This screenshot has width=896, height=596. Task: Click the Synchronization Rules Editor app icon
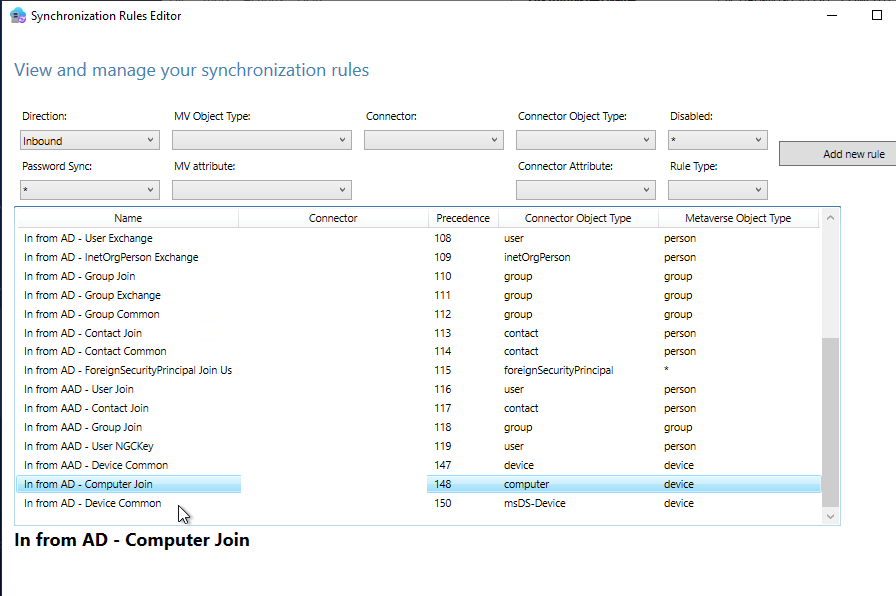tap(16, 15)
